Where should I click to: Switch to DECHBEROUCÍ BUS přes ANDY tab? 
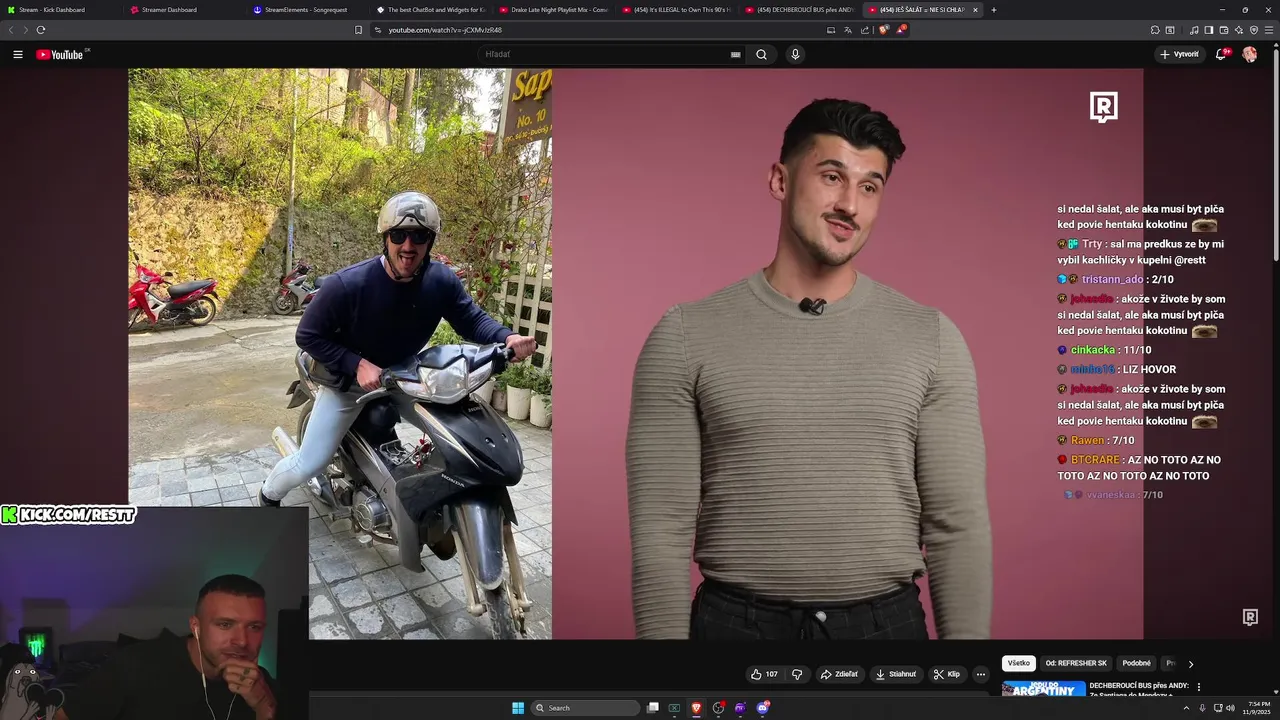pos(800,10)
